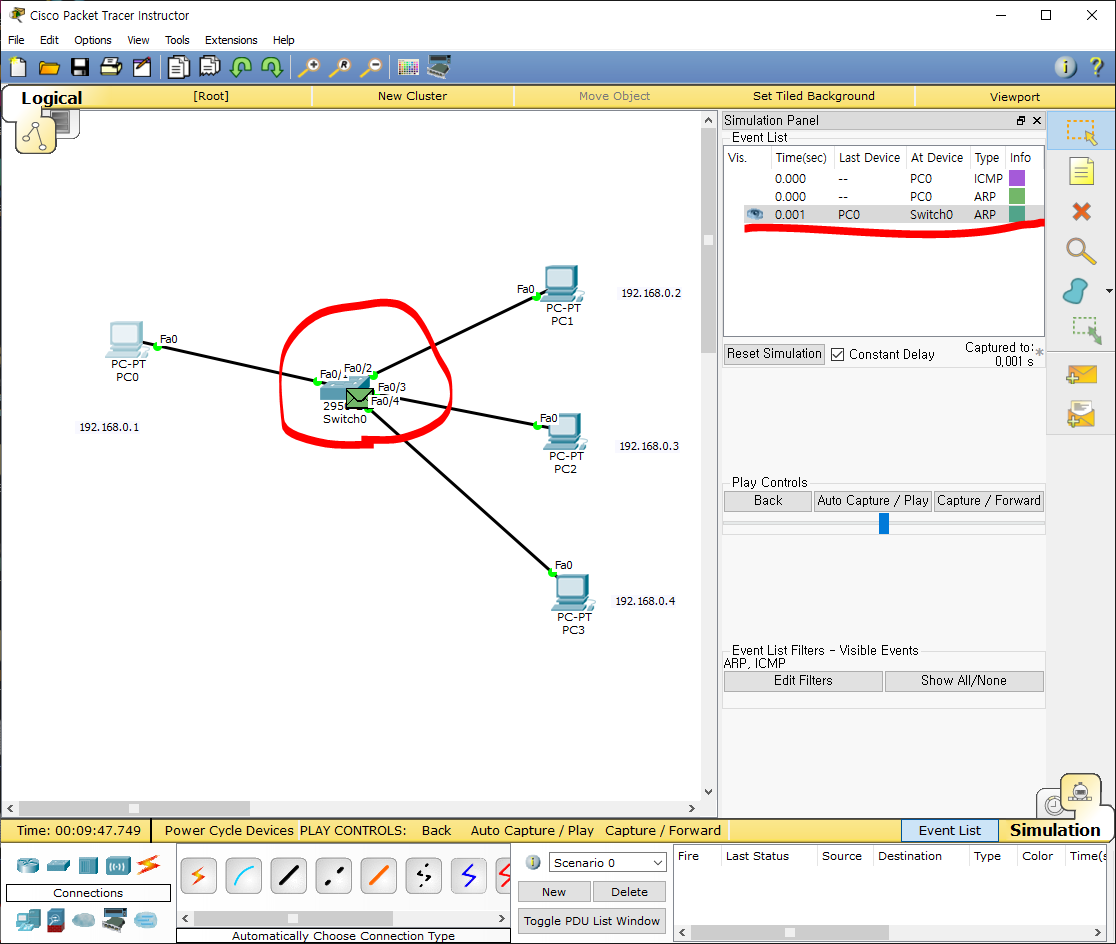This screenshot has width=1116, height=944.
Task: Open the Custom Devices dialog icon
Action: pos(439,67)
